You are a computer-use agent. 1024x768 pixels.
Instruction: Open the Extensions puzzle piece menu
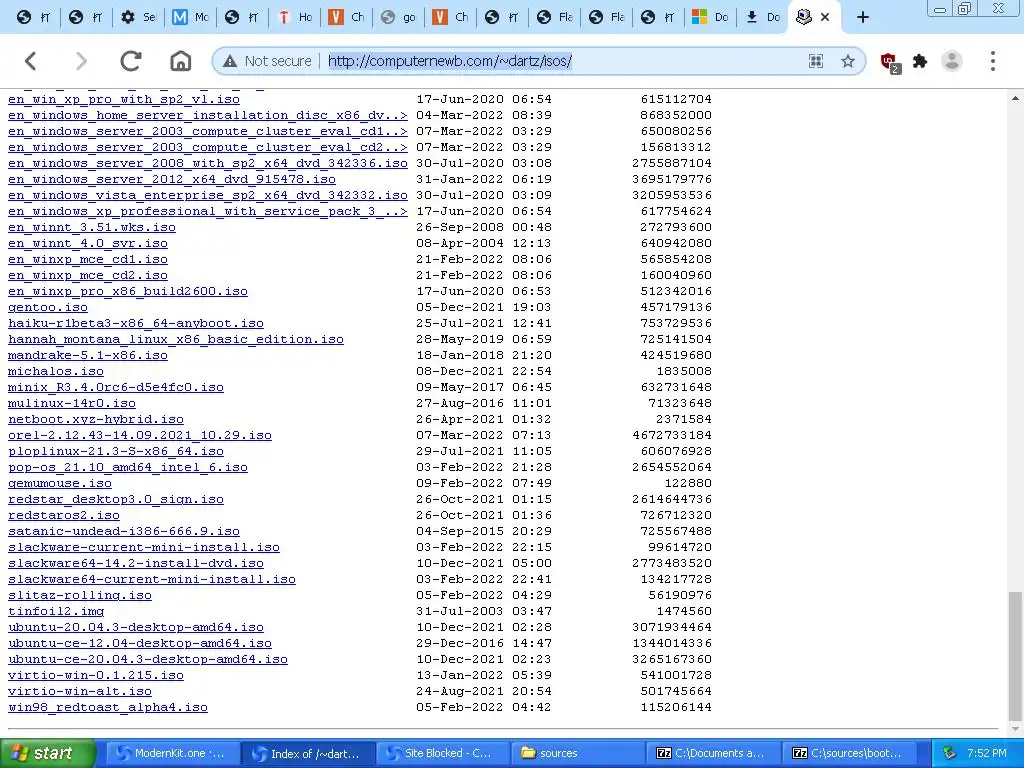tap(920, 61)
